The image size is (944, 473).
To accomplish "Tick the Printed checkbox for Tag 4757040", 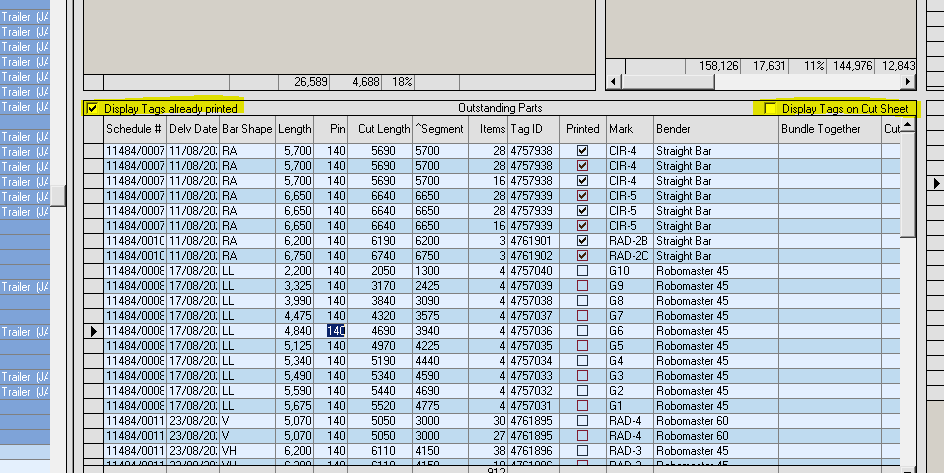I will click(x=582, y=271).
